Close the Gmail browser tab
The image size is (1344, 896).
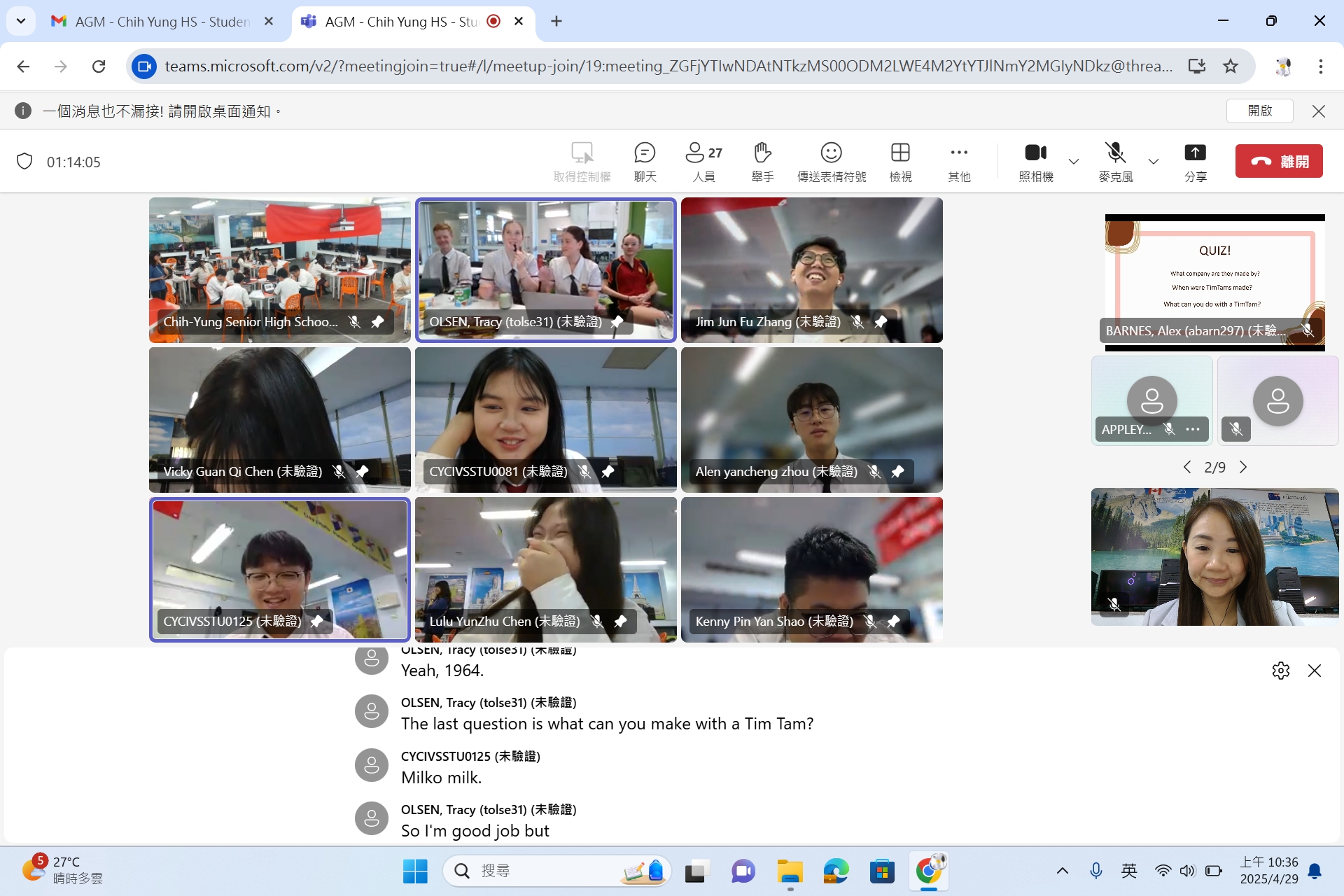point(269,22)
